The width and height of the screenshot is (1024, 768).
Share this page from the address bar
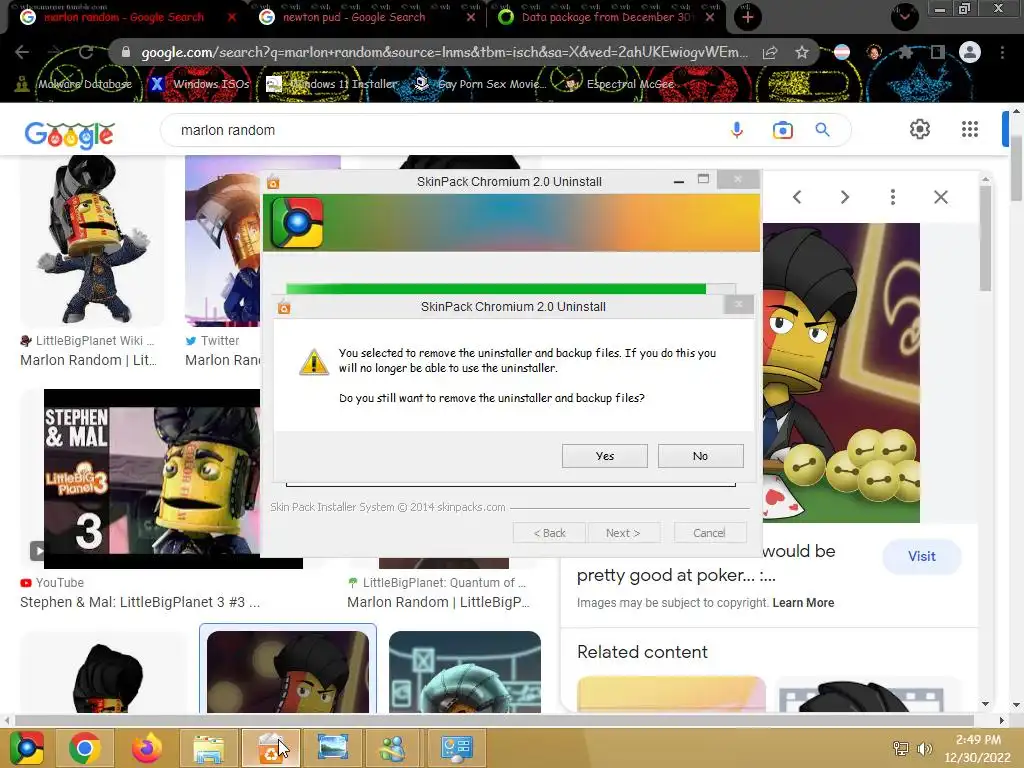770,52
